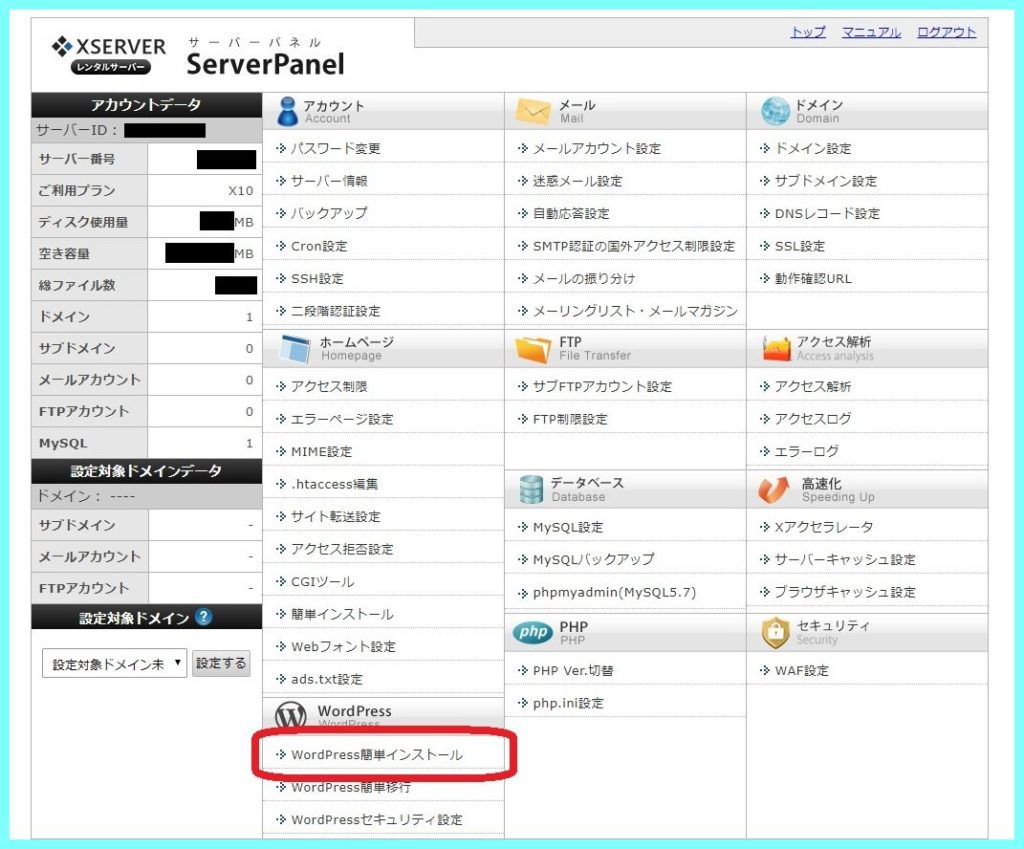
Task: Open アクセス拒否設定
Action: click(x=342, y=549)
